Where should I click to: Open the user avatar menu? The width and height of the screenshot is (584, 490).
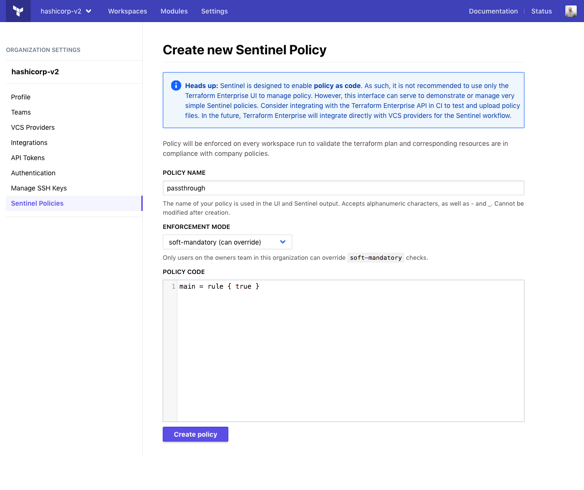point(571,11)
